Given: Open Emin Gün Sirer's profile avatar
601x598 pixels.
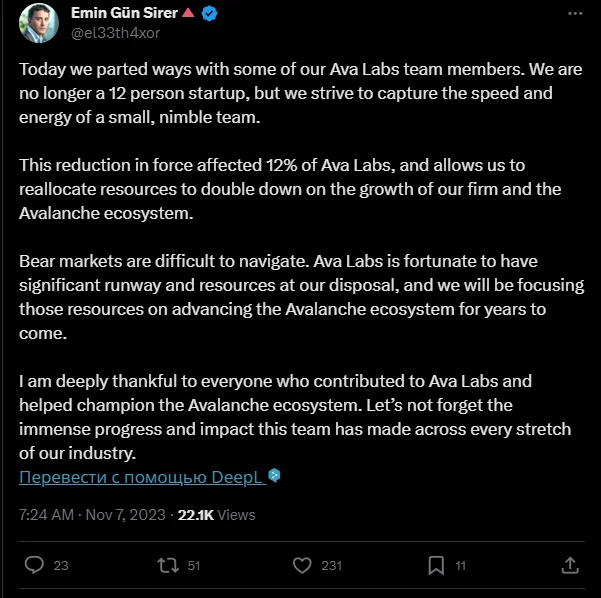Looking at the screenshot, I should 39,23.
